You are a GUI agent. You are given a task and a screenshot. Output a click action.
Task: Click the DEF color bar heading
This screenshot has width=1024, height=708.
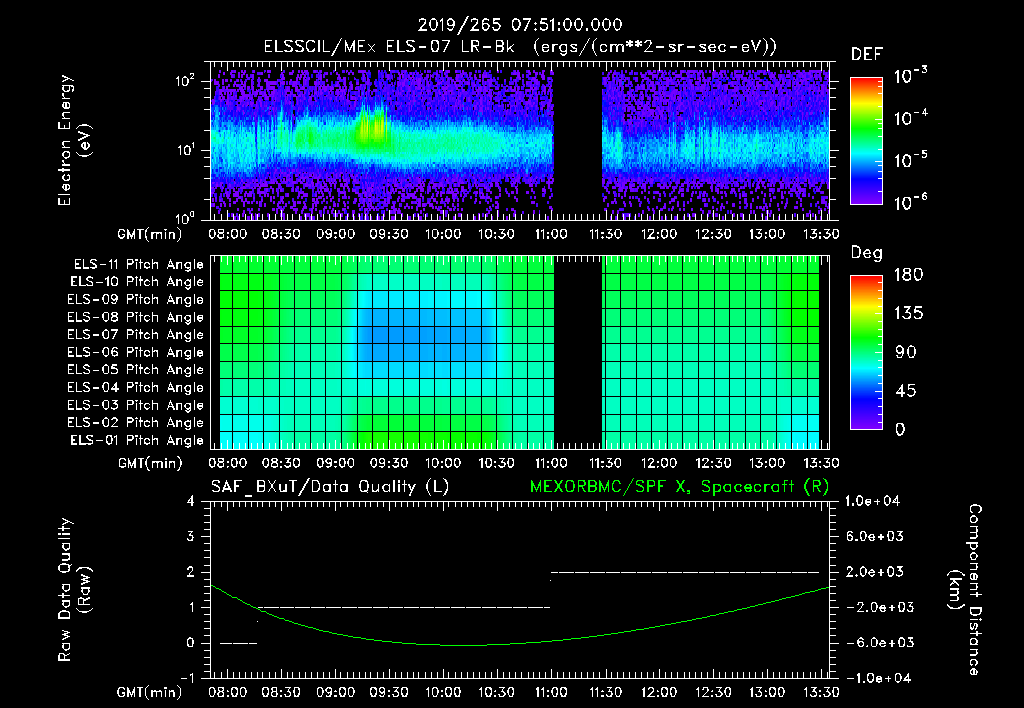(x=867, y=54)
